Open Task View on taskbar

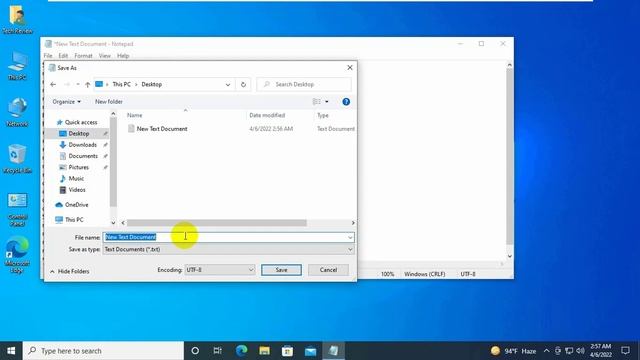point(218,351)
